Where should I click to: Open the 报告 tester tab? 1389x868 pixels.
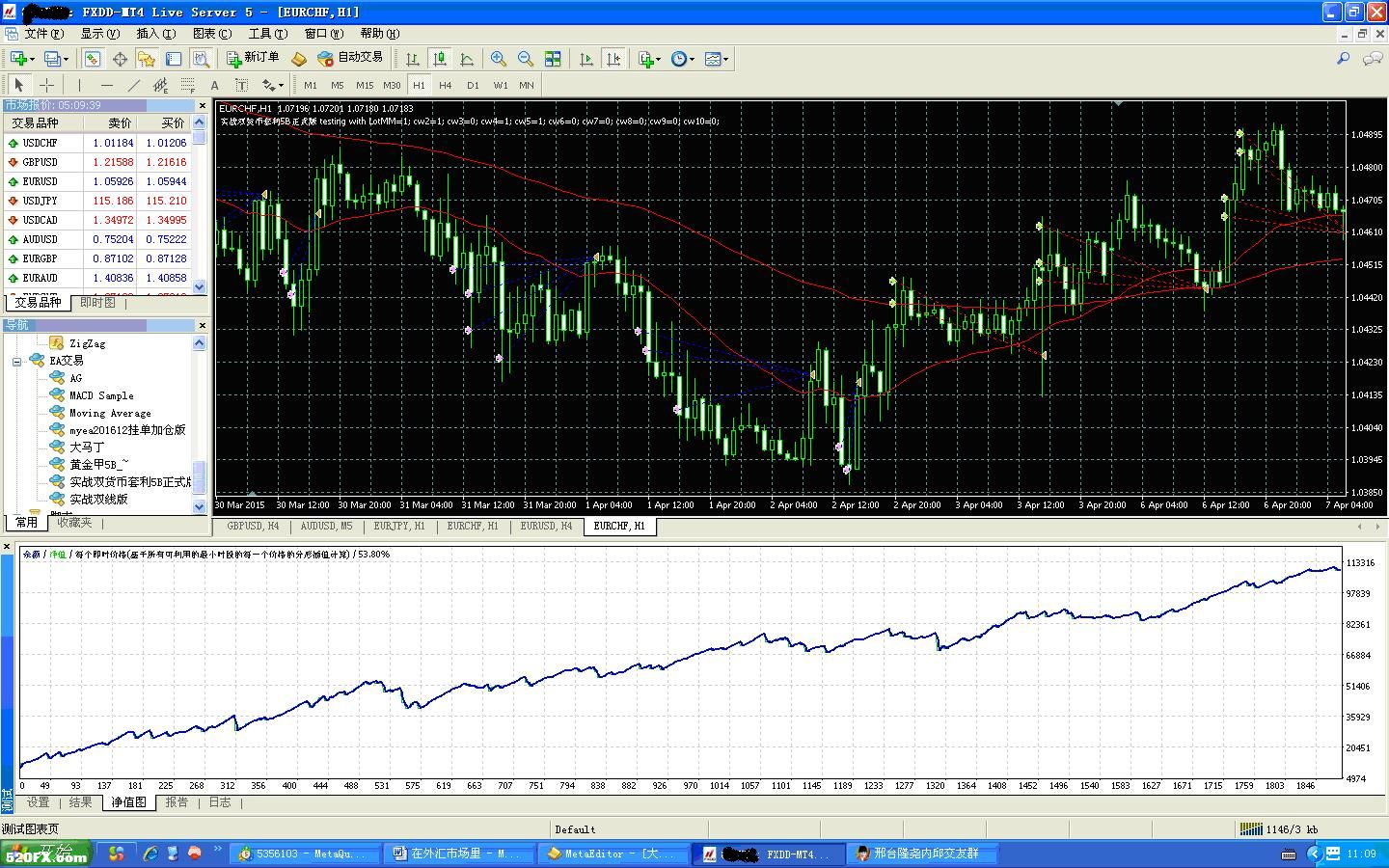[177, 802]
